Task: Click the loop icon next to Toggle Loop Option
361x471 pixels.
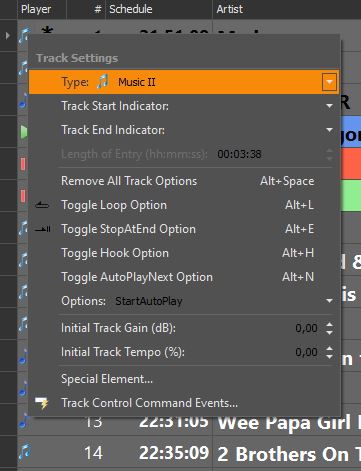Action: pos(42,205)
